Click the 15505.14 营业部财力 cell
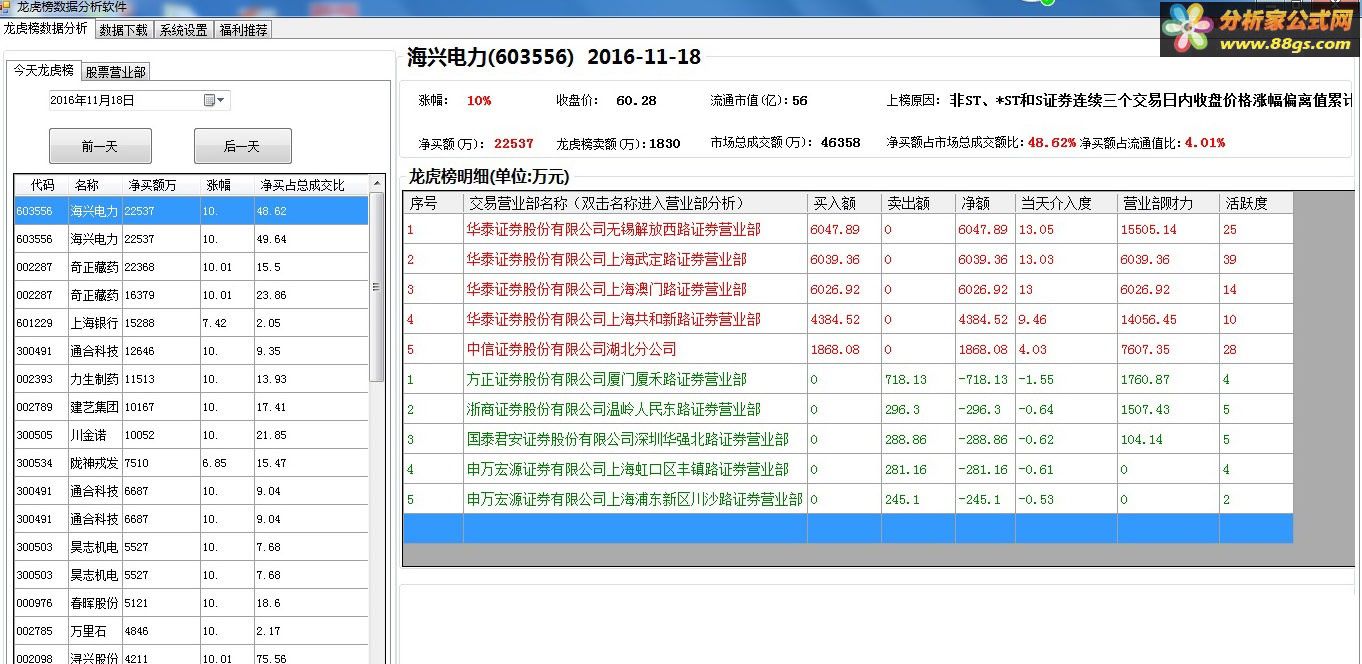 coord(1168,229)
